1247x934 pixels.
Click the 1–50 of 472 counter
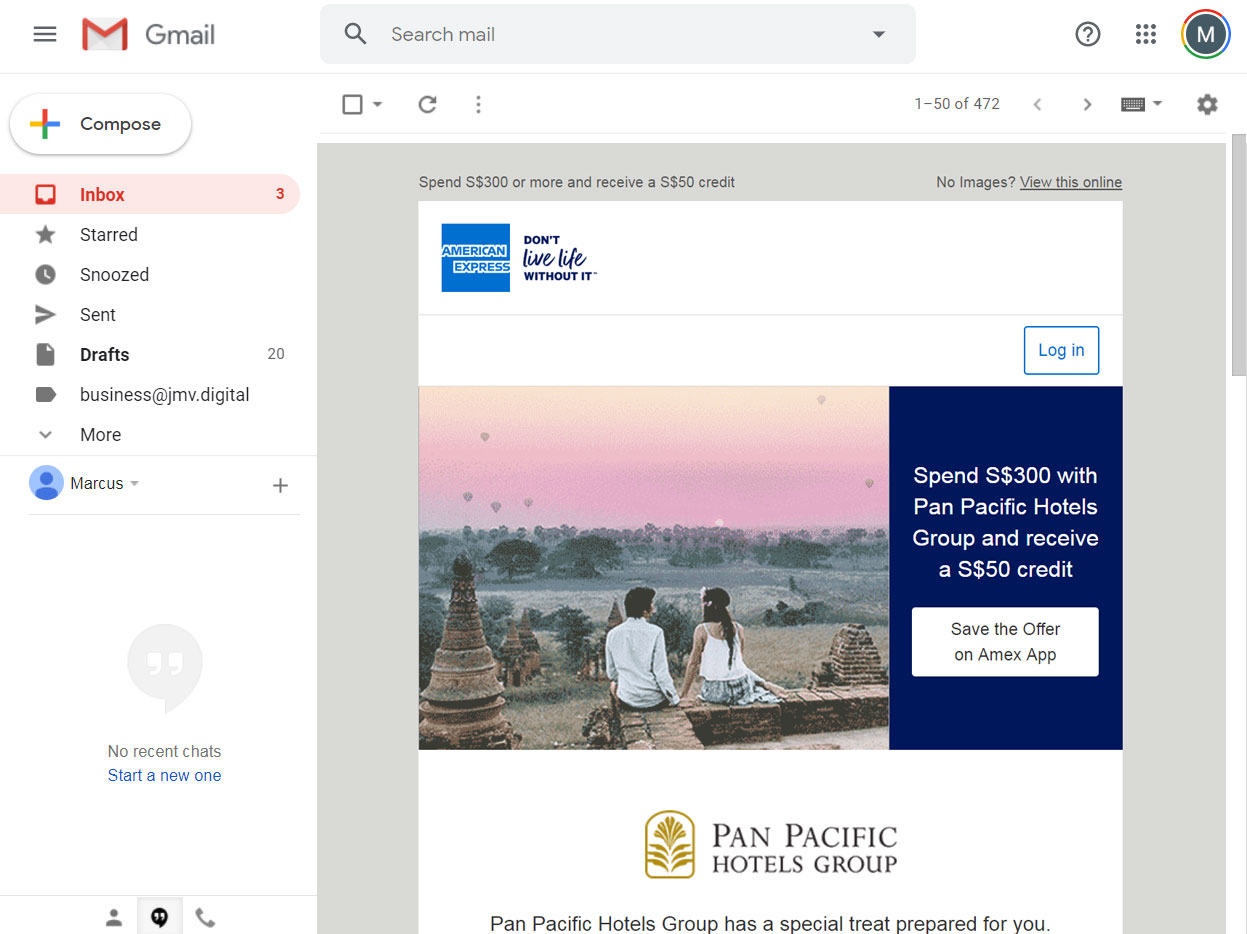(x=957, y=104)
